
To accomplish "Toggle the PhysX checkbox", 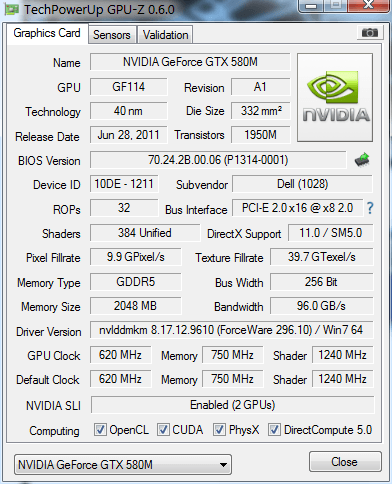I will tap(219, 430).
